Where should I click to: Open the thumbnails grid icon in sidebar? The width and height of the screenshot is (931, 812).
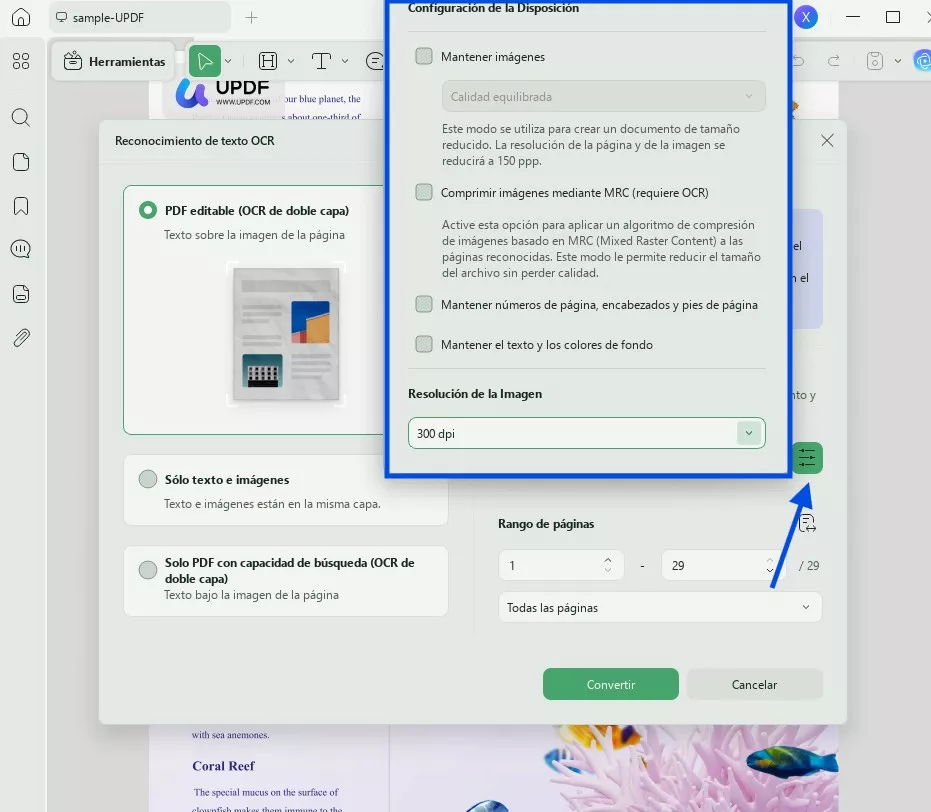click(x=21, y=61)
